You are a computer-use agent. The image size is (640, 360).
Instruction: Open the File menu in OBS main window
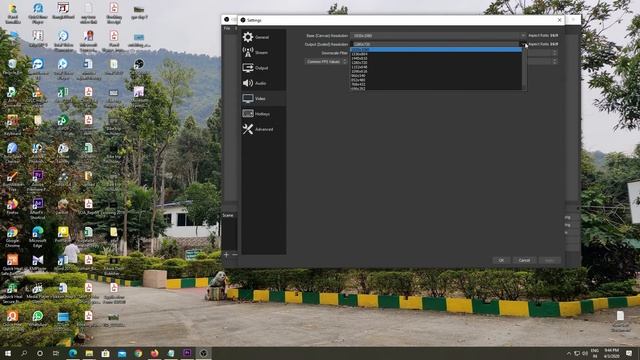(227, 29)
